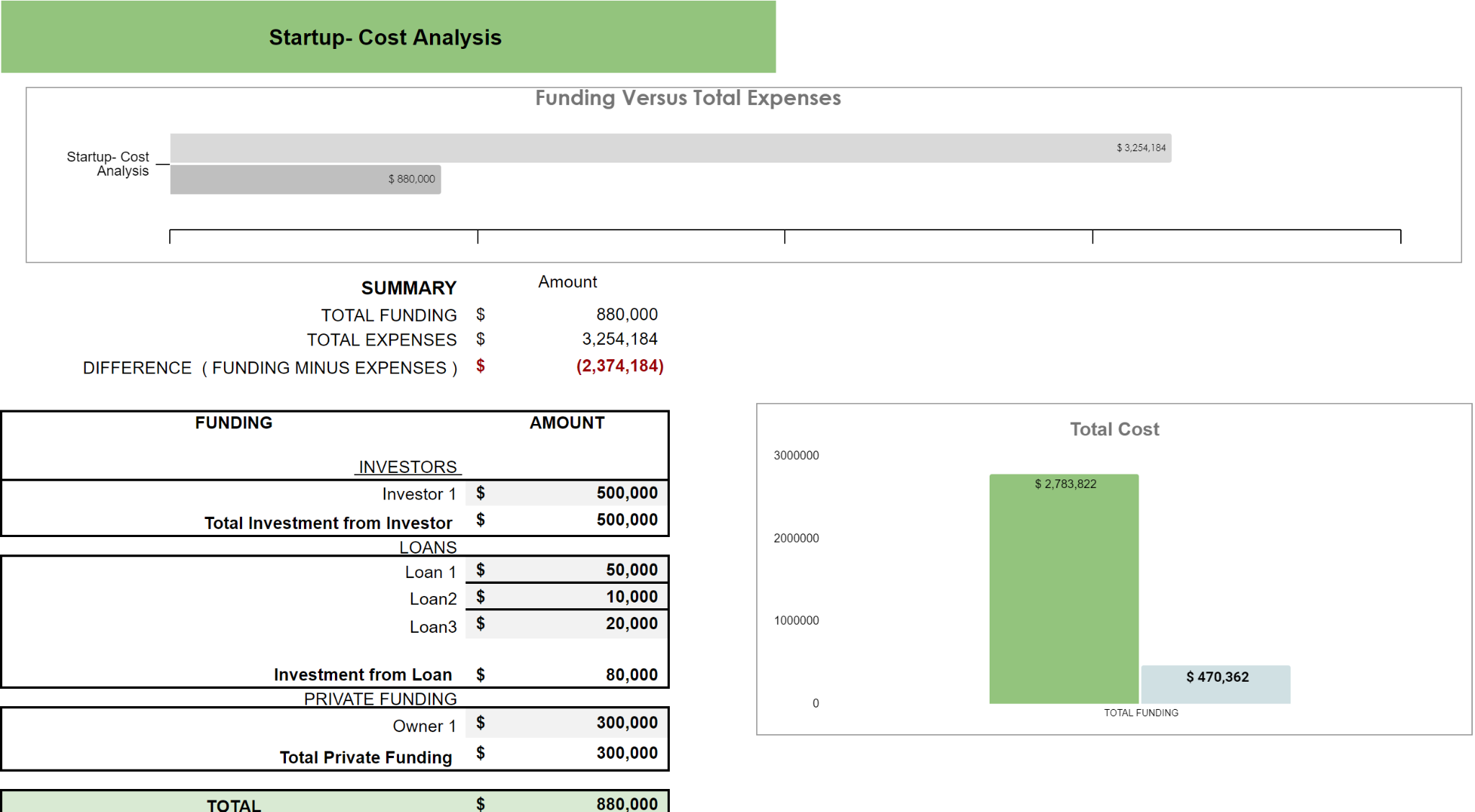Click the Total Cost chart title
The image size is (1475, 812).
point(1114,429)
